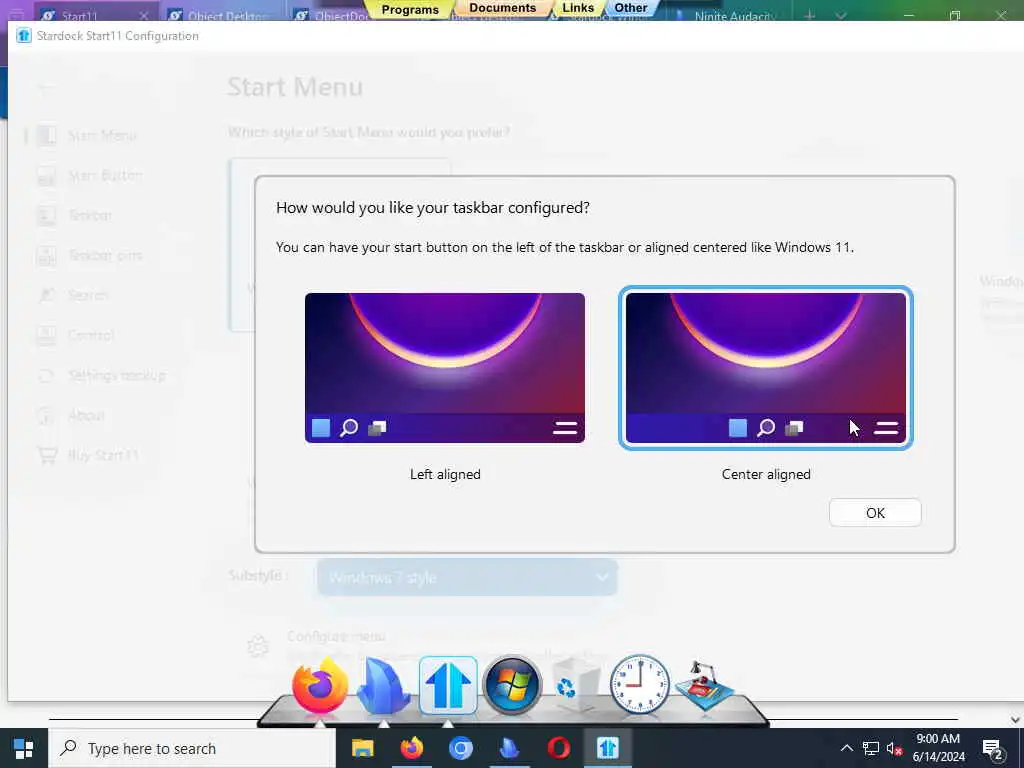Click the analog clock dock icon
The width and height of the screenshot is (1024, 768).
click(639, 685)
